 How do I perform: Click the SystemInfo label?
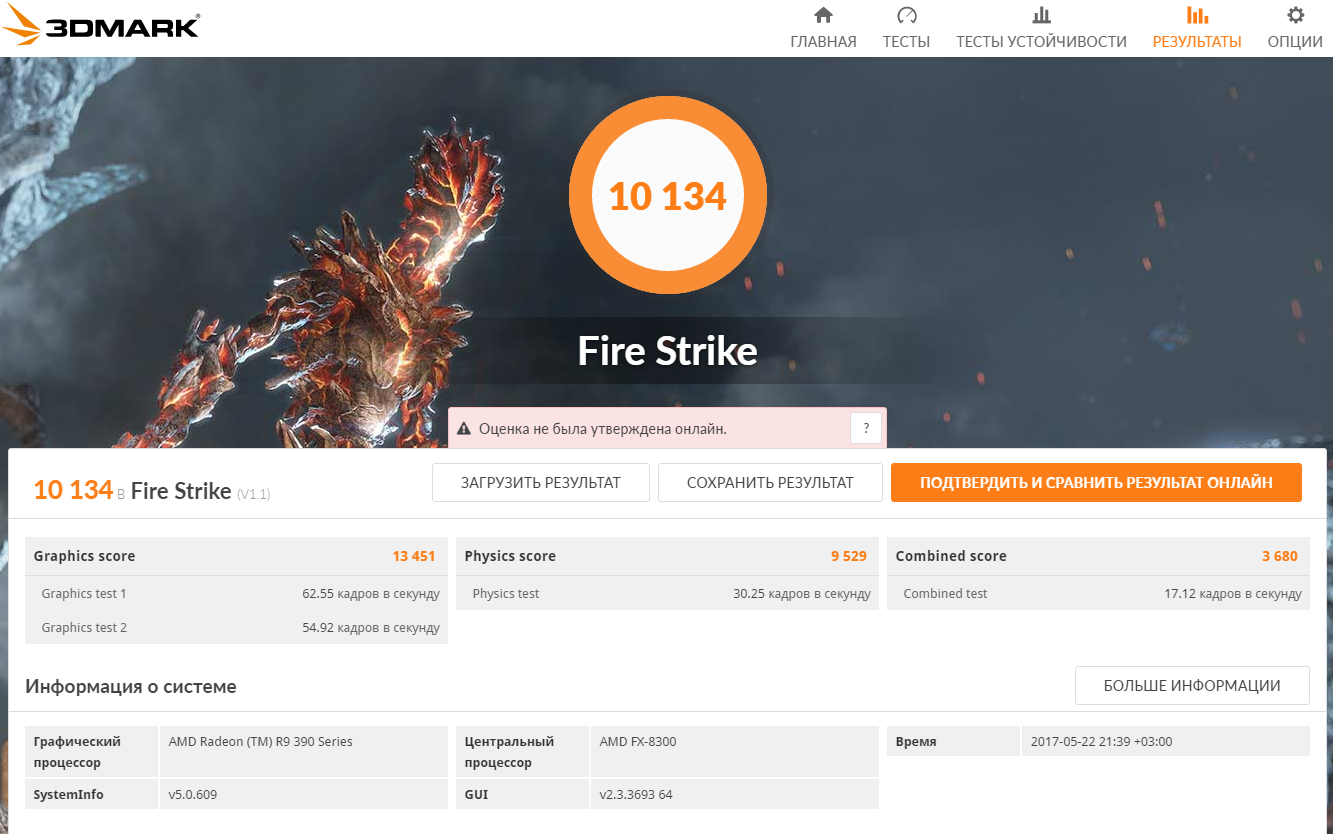68,795
